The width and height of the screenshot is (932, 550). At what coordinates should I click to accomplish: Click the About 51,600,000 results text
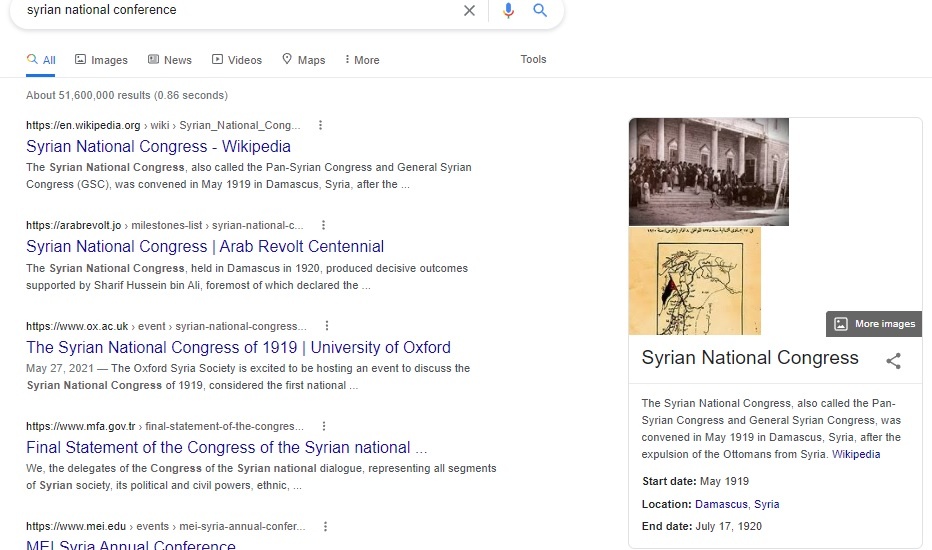(127, 95)
